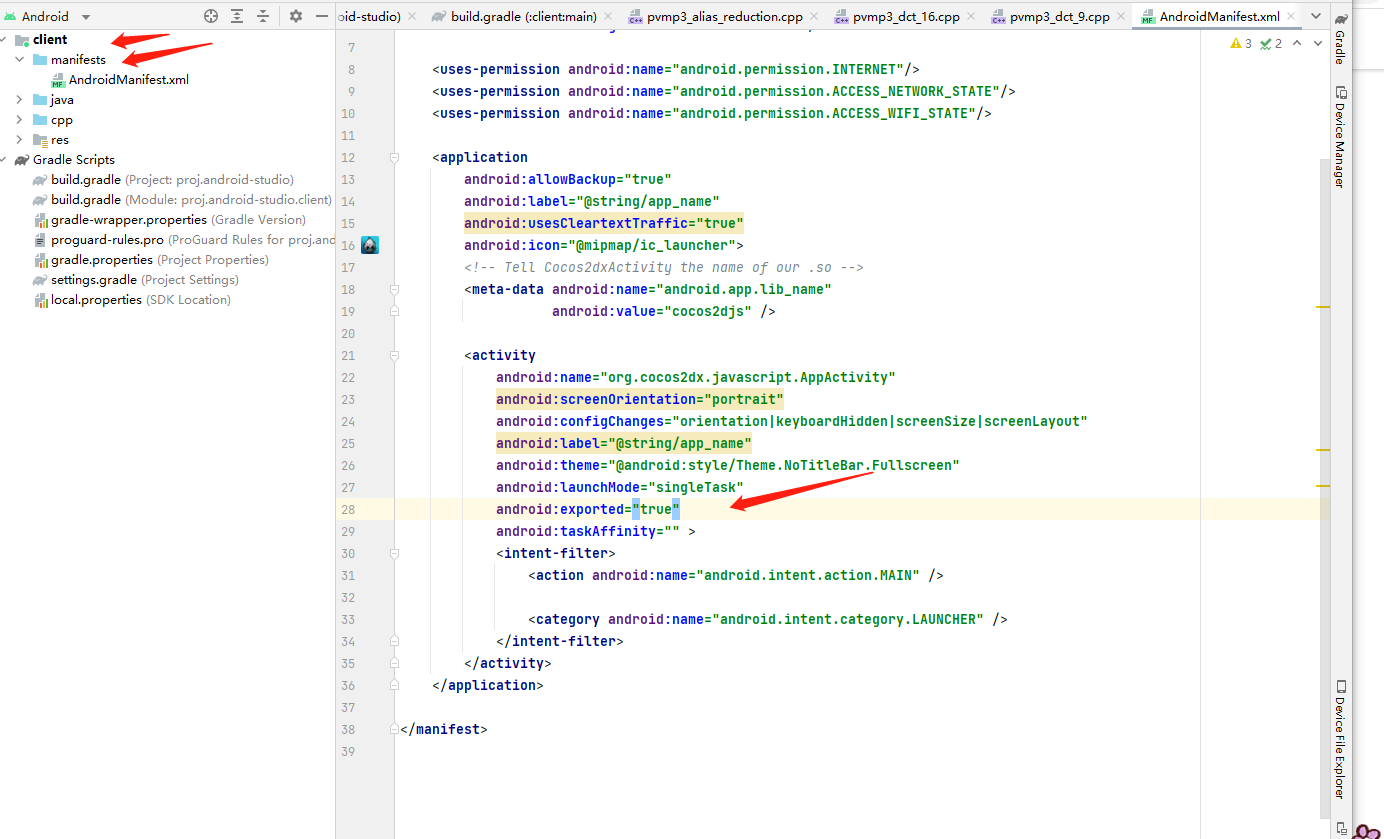Click the android:screenOrientation="portrait" attribute
This screenshot has height=839, width=1384.
pyautogui.click(x=640, y=399)
